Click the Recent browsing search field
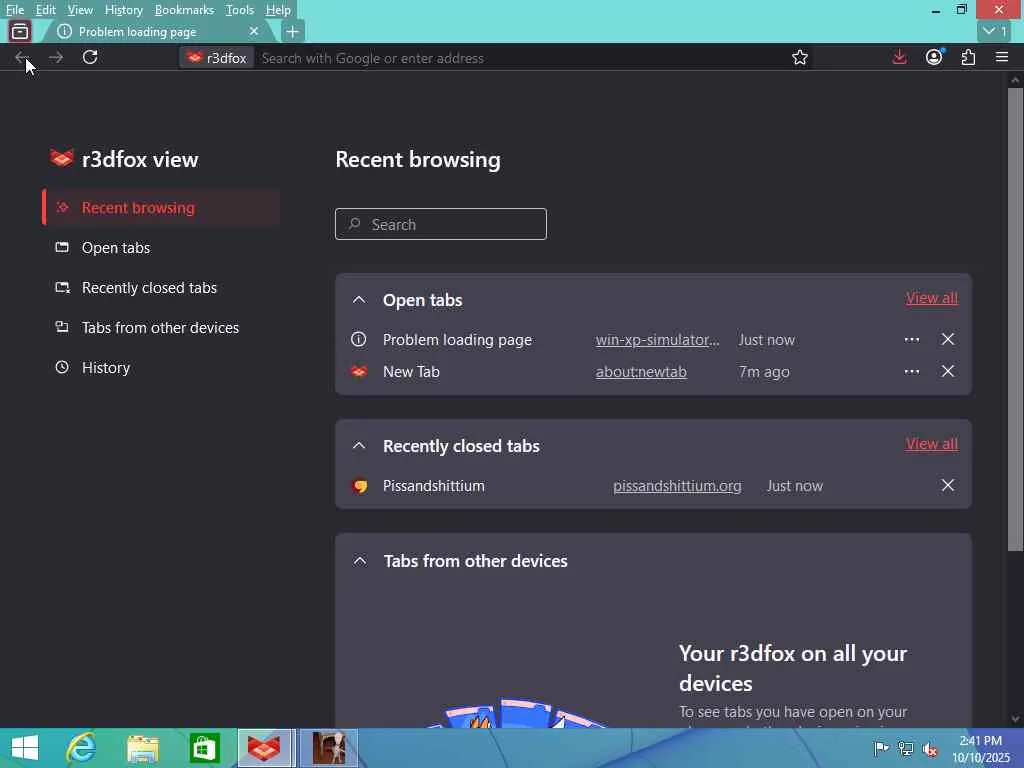 pyautogui.click(x=441, y=224)
